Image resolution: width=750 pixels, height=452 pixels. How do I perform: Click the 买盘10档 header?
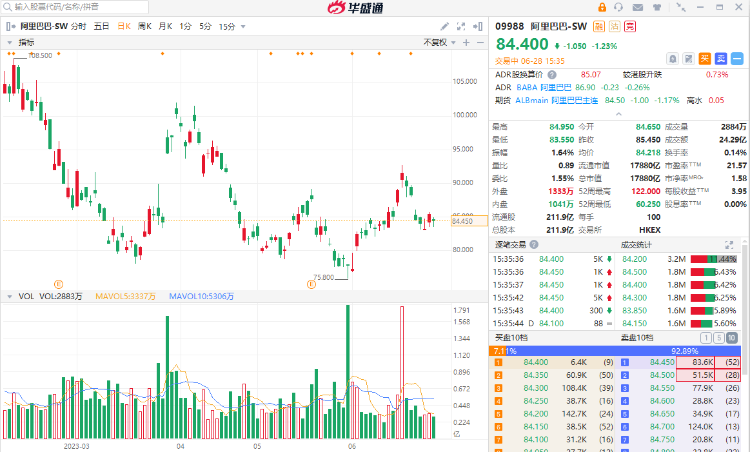(x=511, y=338)
